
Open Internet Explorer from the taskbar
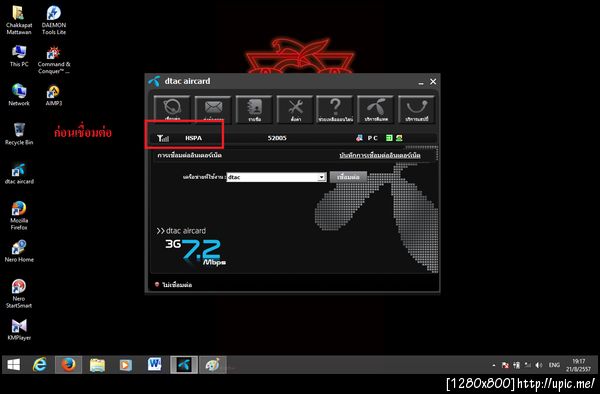tap(40, 365)
